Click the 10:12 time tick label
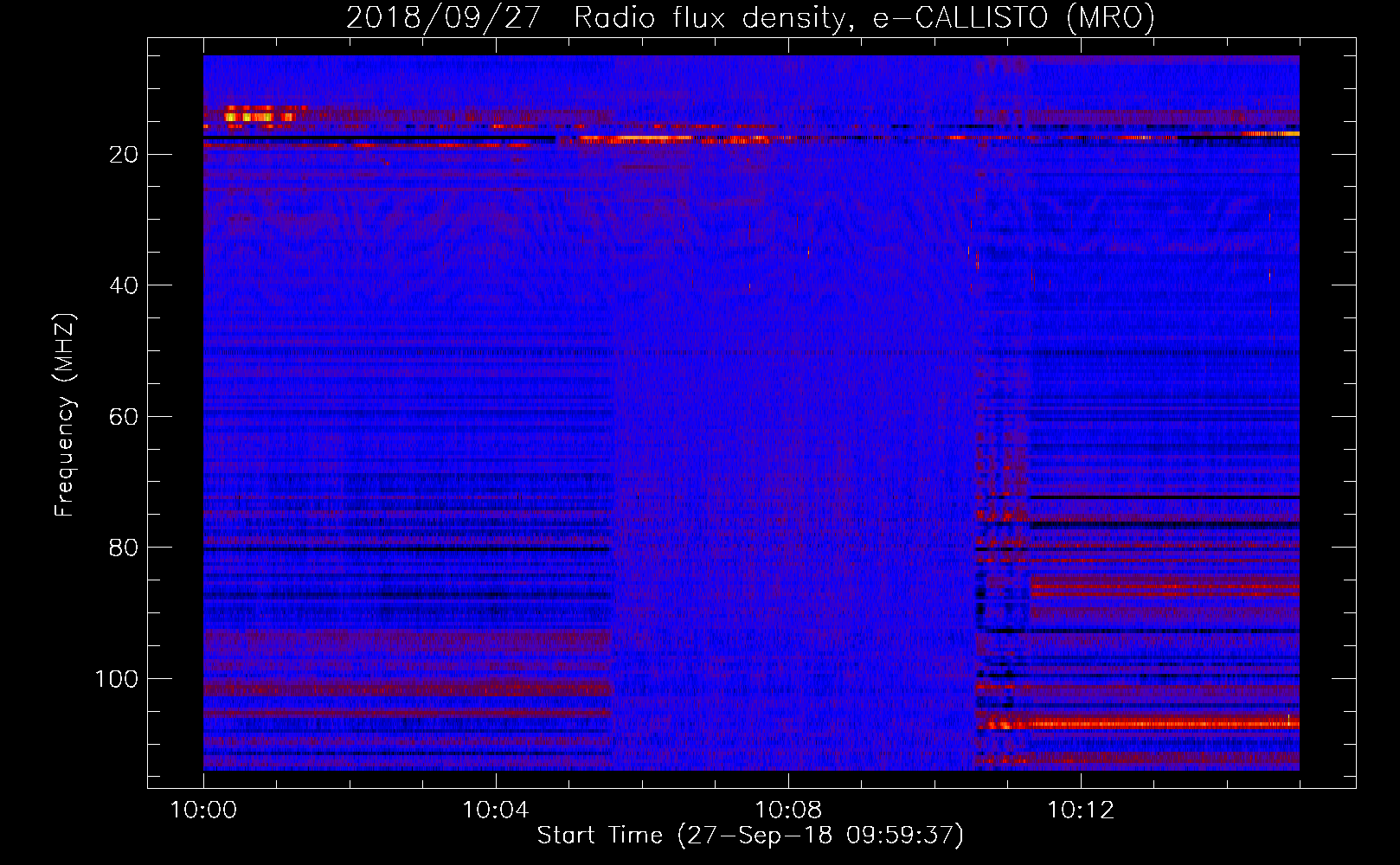 click(x=1080, y=811)
